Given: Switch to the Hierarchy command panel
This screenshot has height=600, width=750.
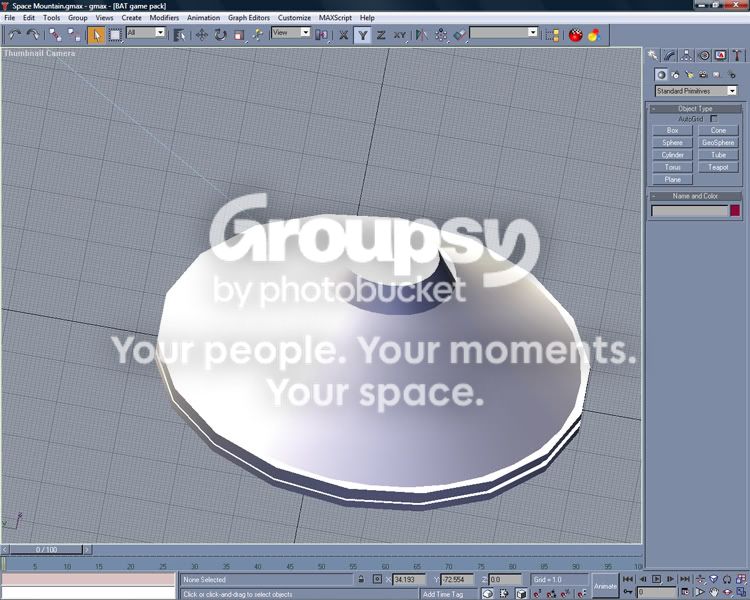Looking at the screenshot, I should [x=686, y=56].
